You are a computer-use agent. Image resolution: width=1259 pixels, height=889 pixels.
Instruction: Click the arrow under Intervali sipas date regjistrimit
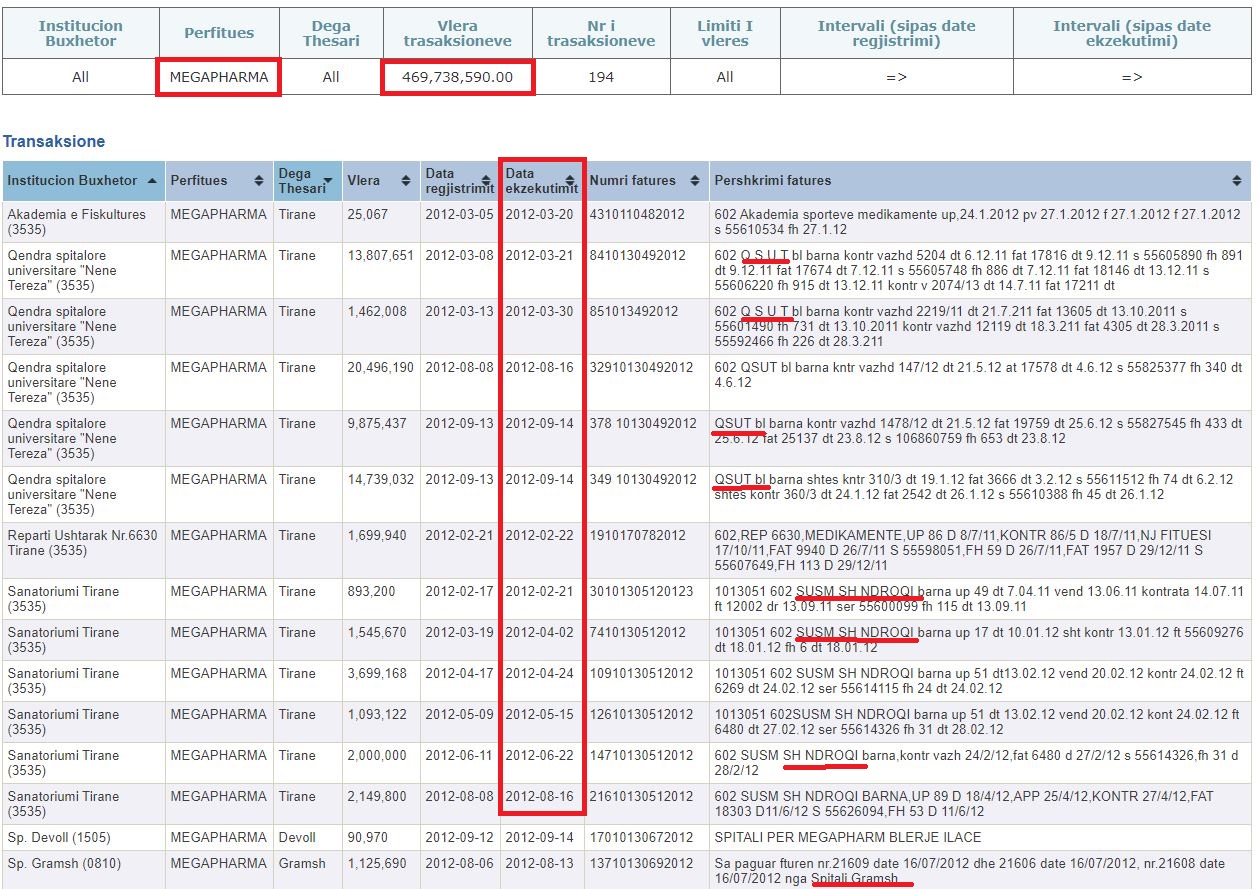[x=896, y=77]
